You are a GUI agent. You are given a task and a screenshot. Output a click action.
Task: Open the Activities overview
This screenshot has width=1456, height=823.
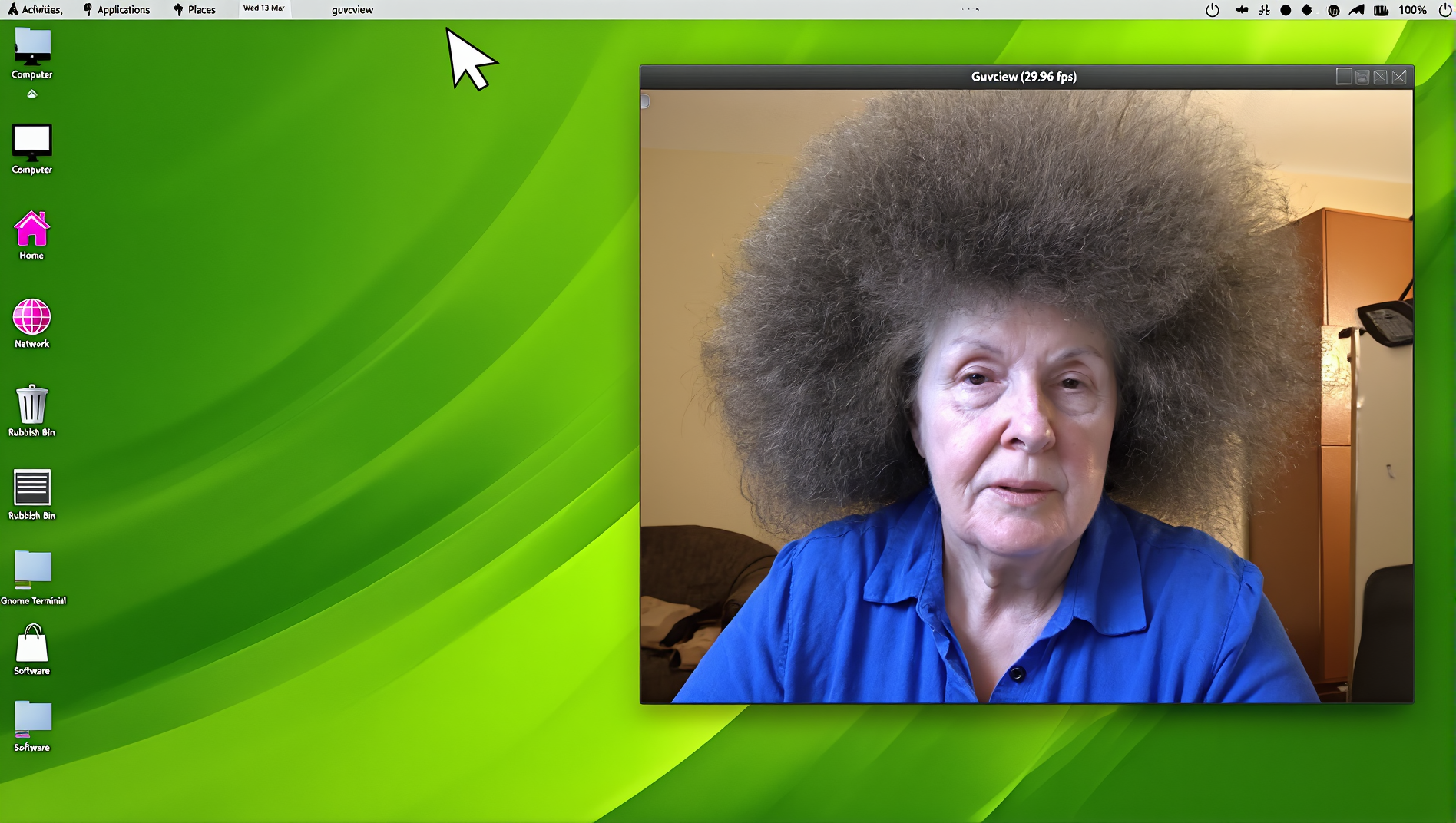click(x=35, y=9)
